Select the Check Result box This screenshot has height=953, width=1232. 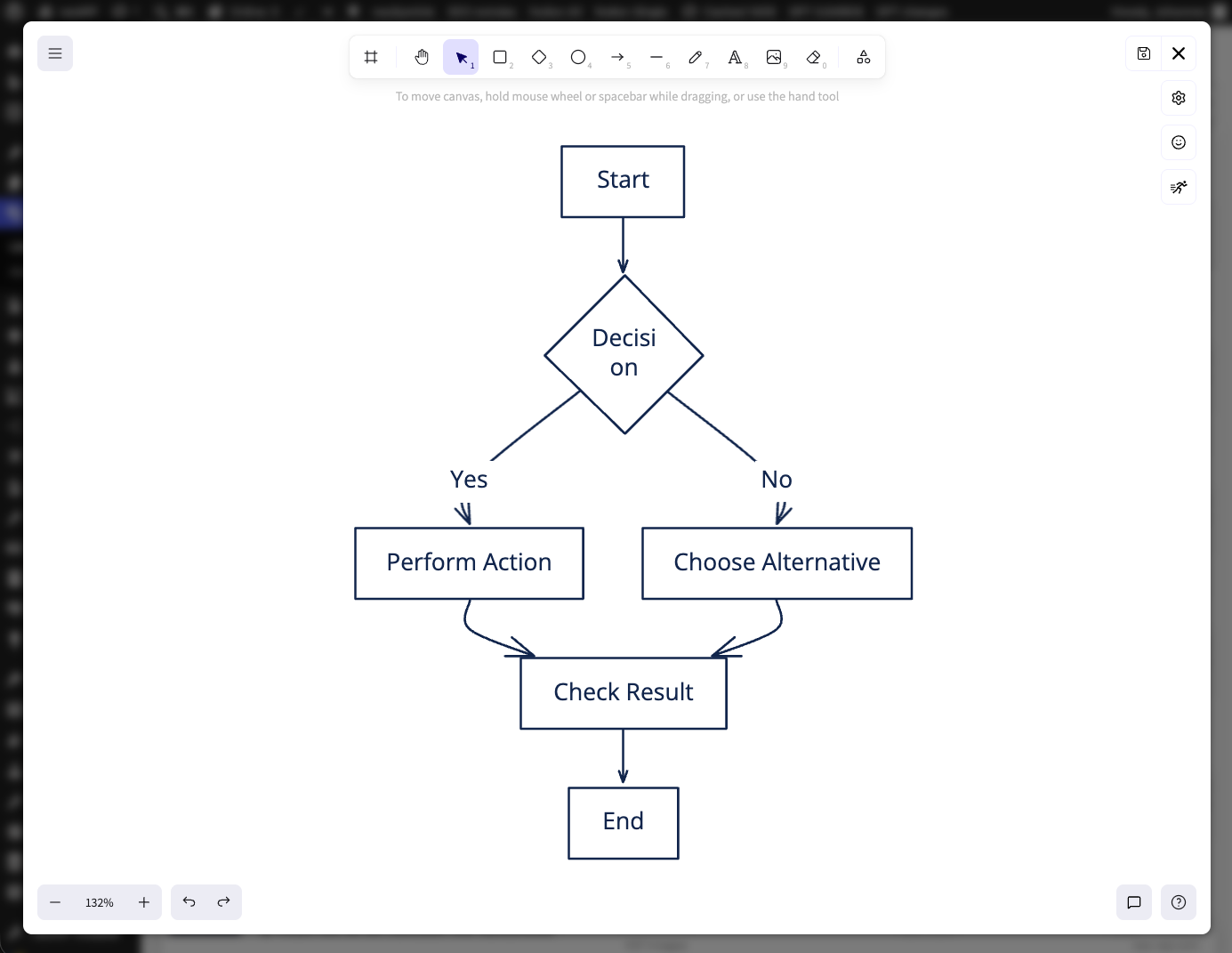(623, 693)
